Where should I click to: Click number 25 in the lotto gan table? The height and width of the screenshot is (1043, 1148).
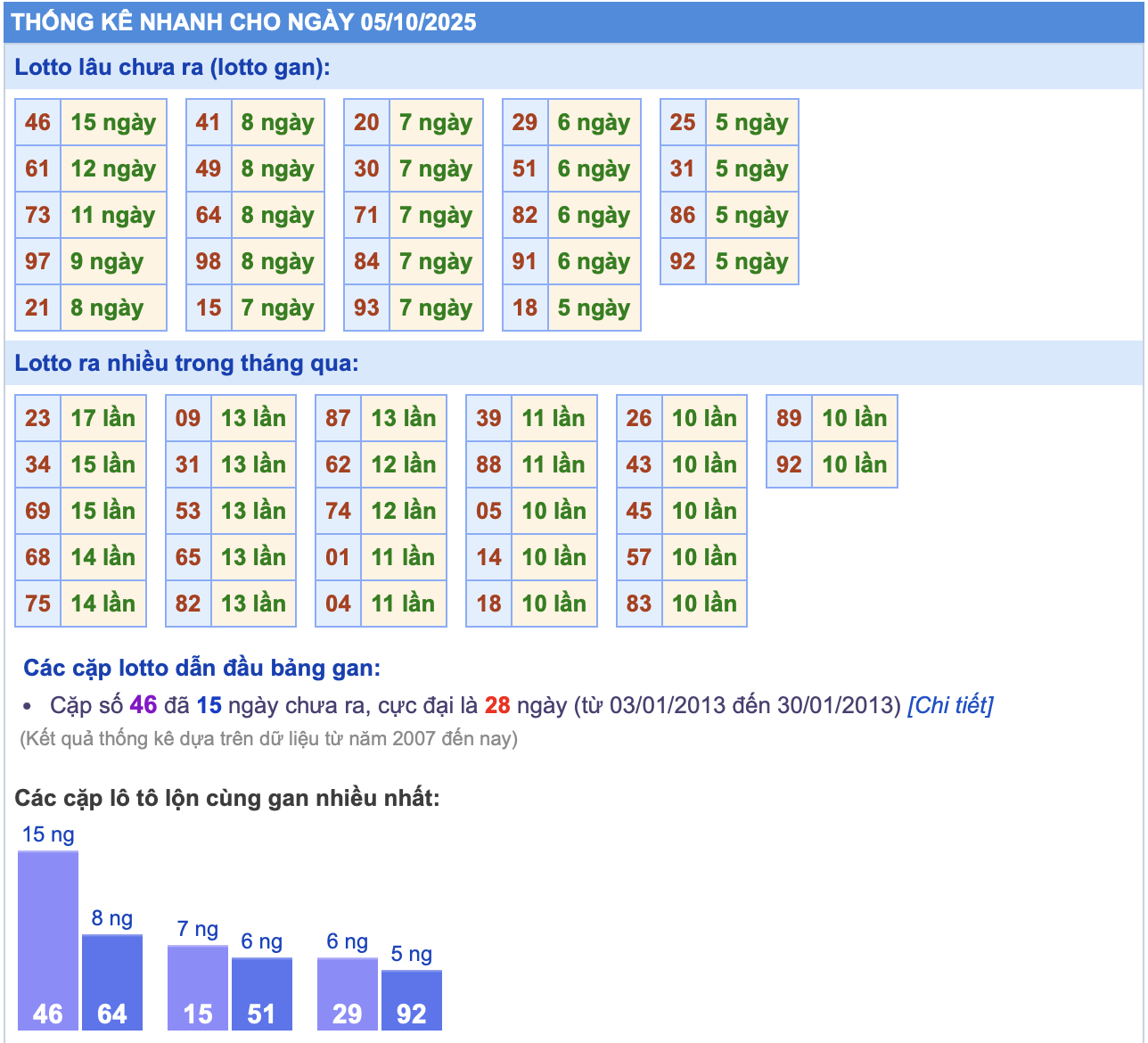683,122
